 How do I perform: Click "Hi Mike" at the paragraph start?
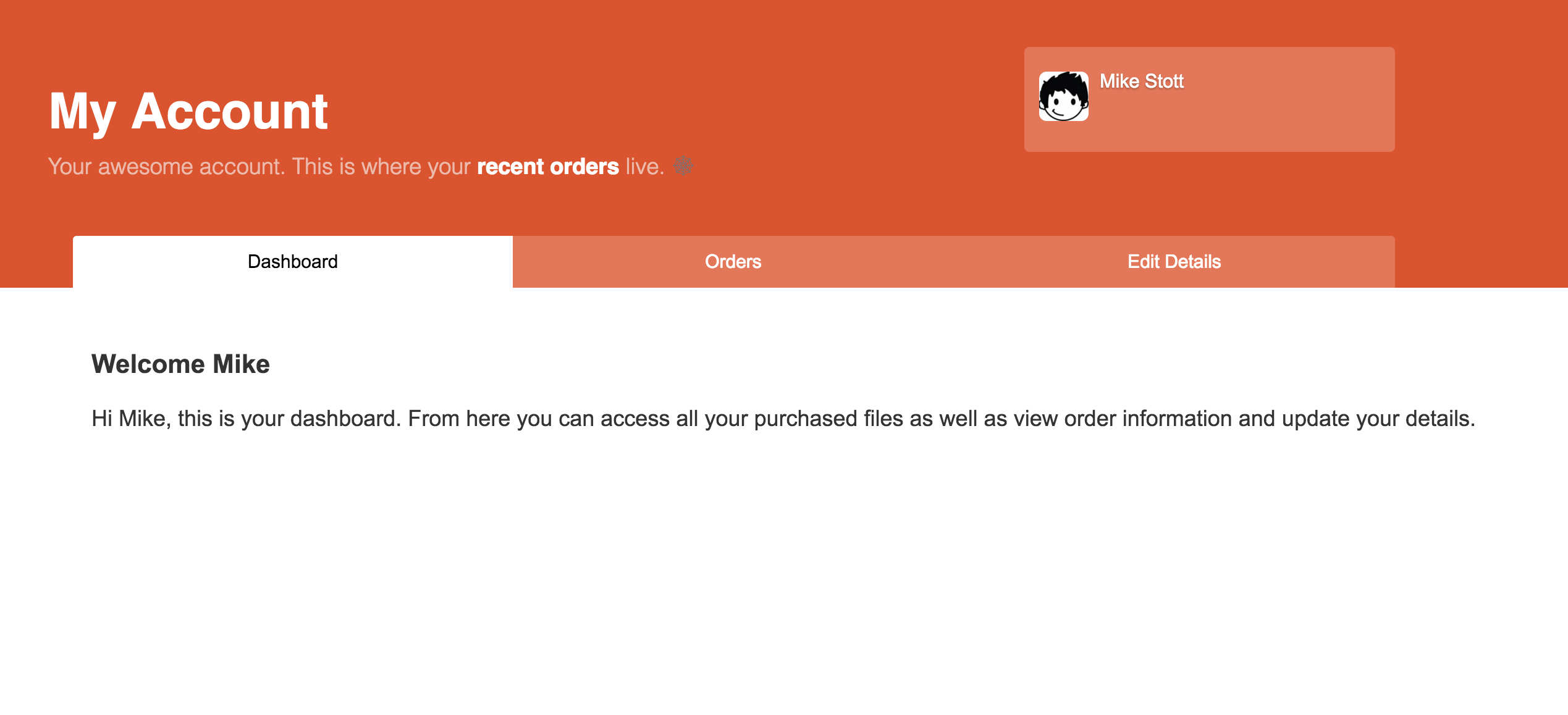click(129, 419)
